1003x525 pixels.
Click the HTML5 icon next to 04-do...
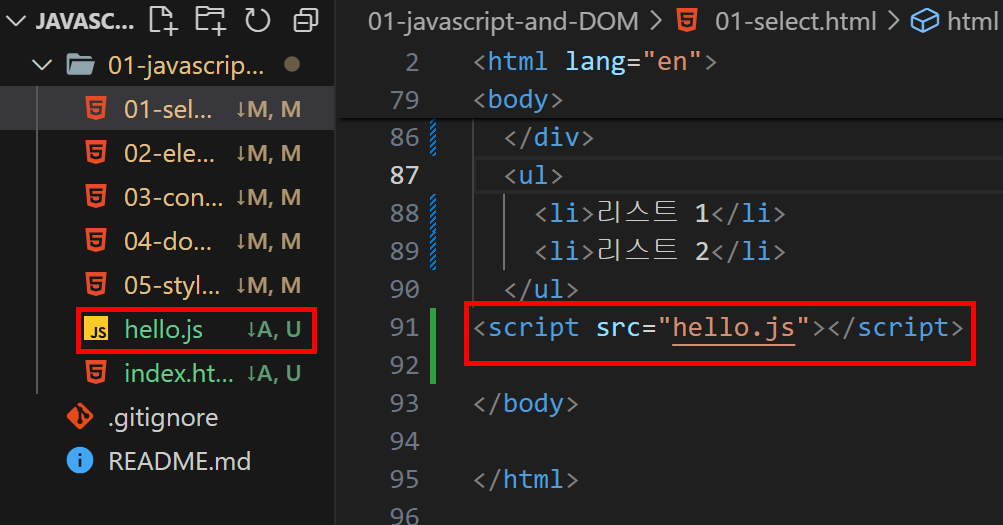coord(96,241)
